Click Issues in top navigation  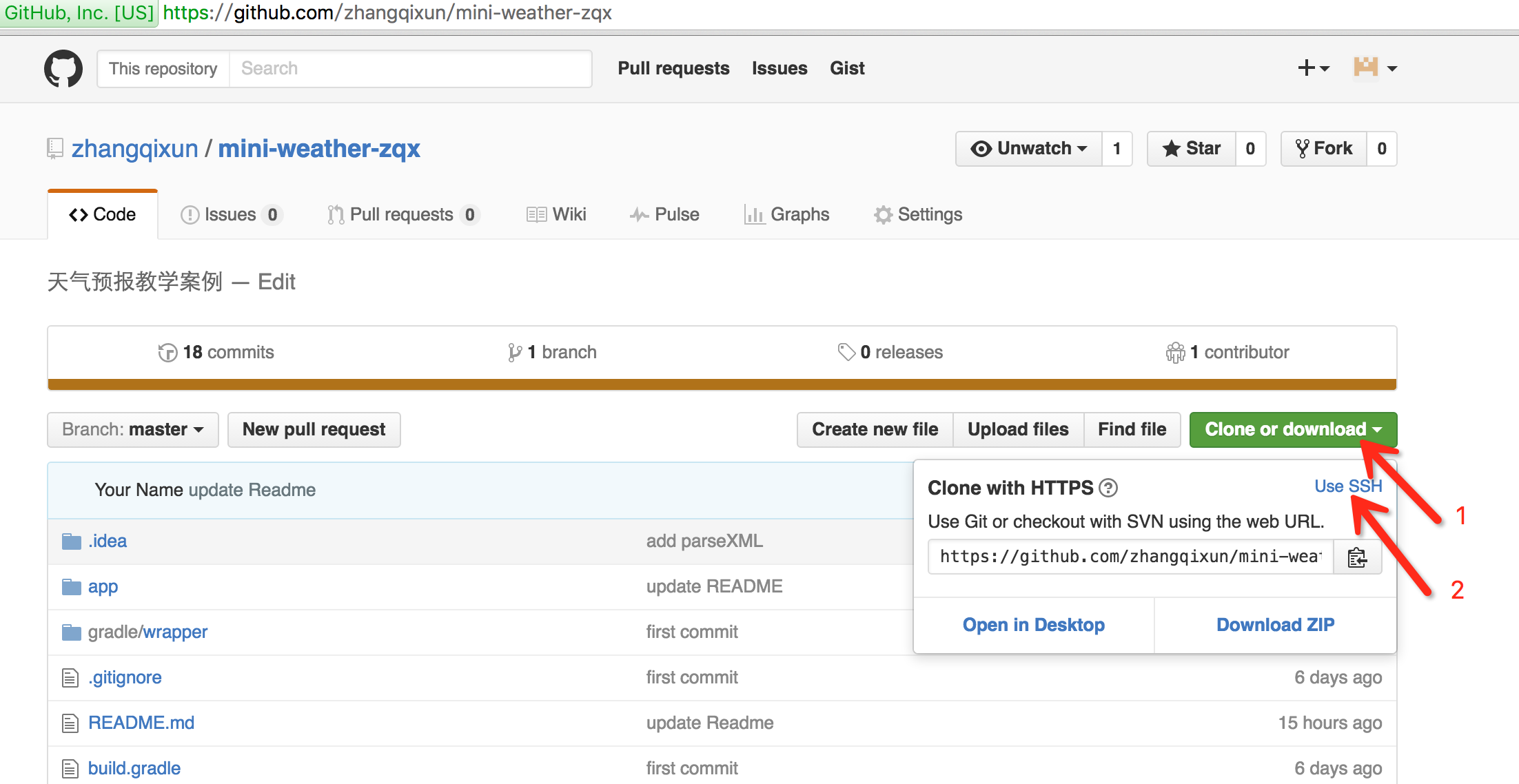(779, 68)
